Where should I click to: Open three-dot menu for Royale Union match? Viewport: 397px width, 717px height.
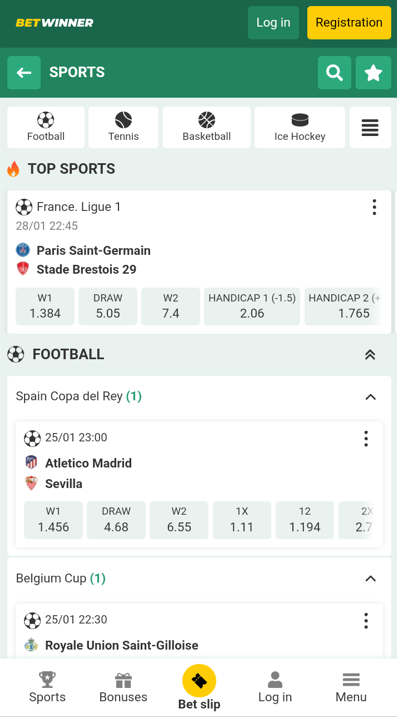tap(366, 621)
